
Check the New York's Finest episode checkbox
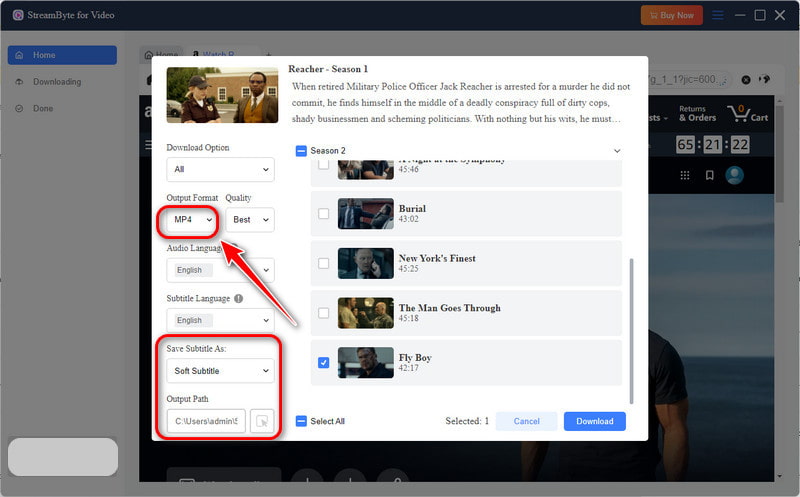coord(323,263)
